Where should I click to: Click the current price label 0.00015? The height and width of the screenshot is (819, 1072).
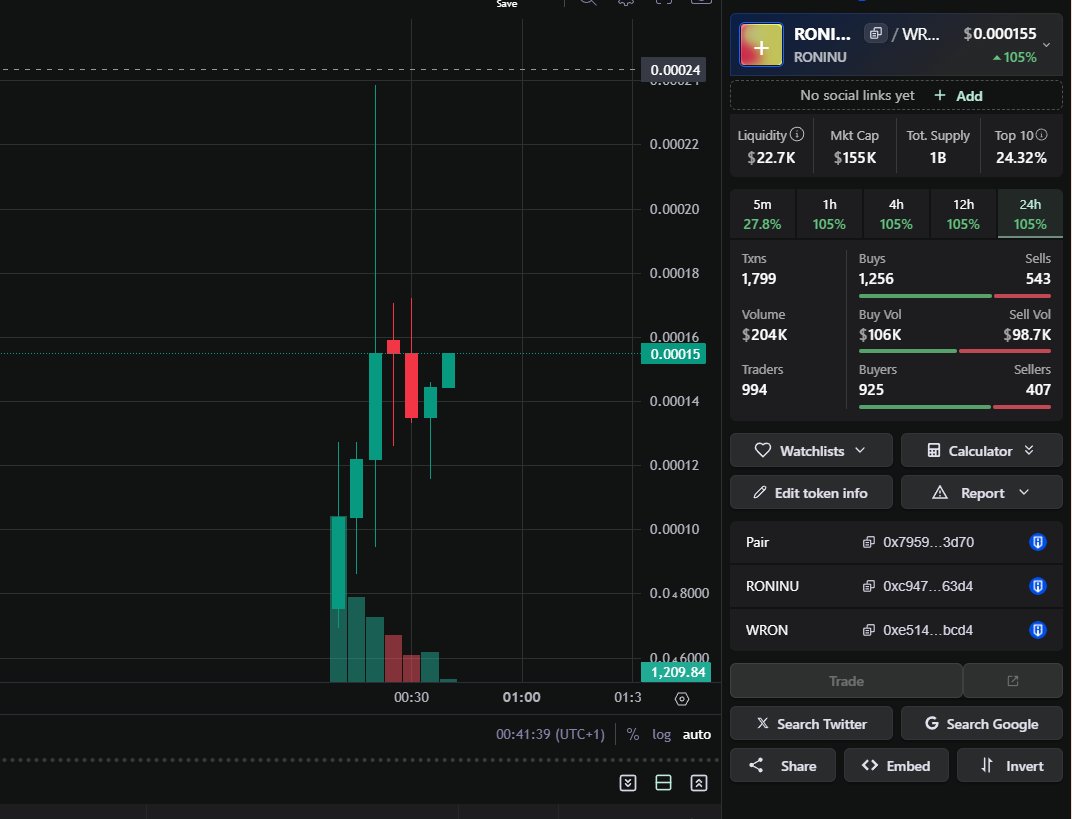point(673,354)
